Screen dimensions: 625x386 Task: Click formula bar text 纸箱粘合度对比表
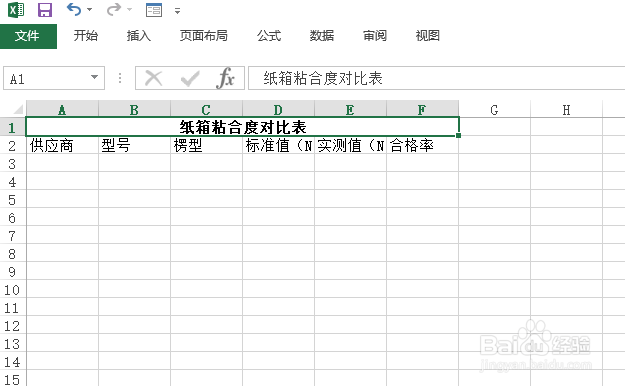click(323, 78)
